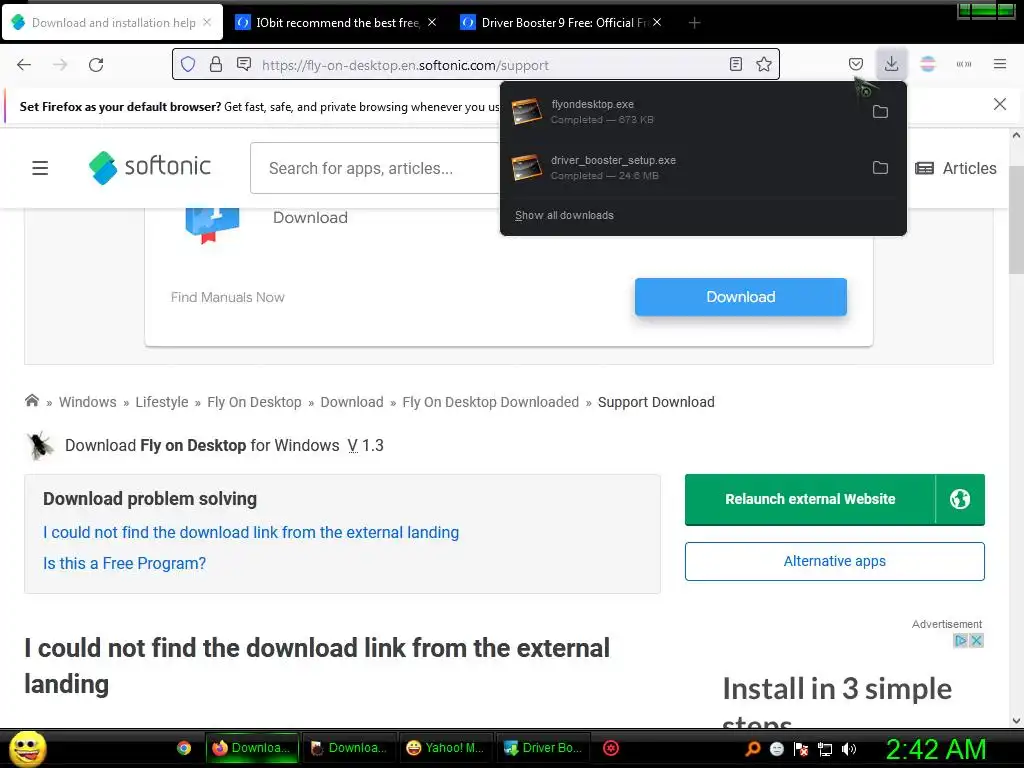Click the 2:42 AM clock
The width and height of the screenshot is (1024, 768).
tap(936, 749)
